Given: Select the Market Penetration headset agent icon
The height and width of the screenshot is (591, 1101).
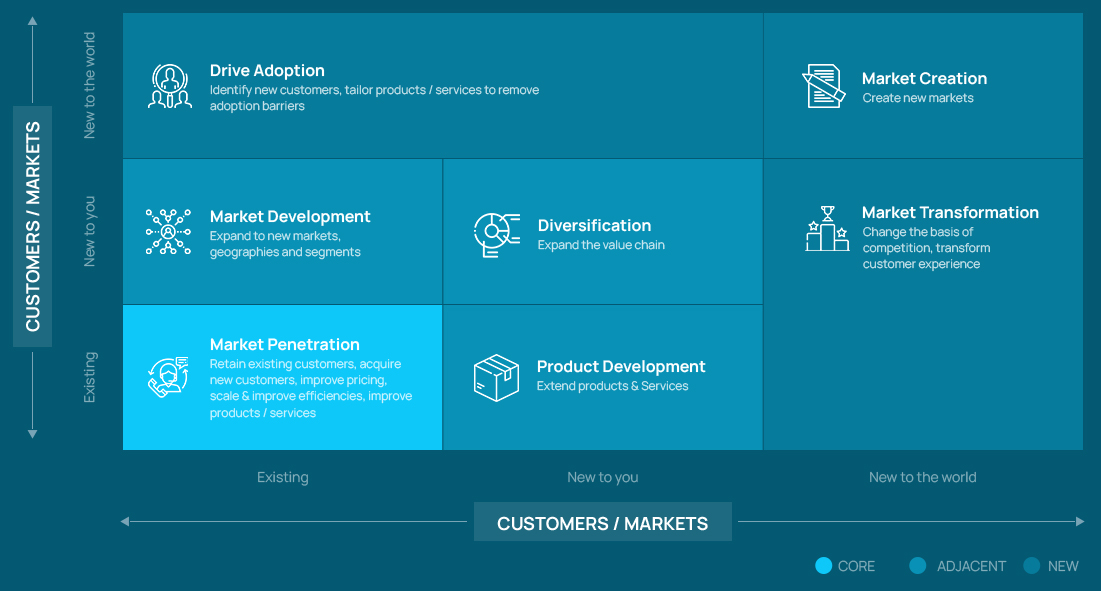Looking at the screenshot, I should (x=167, y=378).
